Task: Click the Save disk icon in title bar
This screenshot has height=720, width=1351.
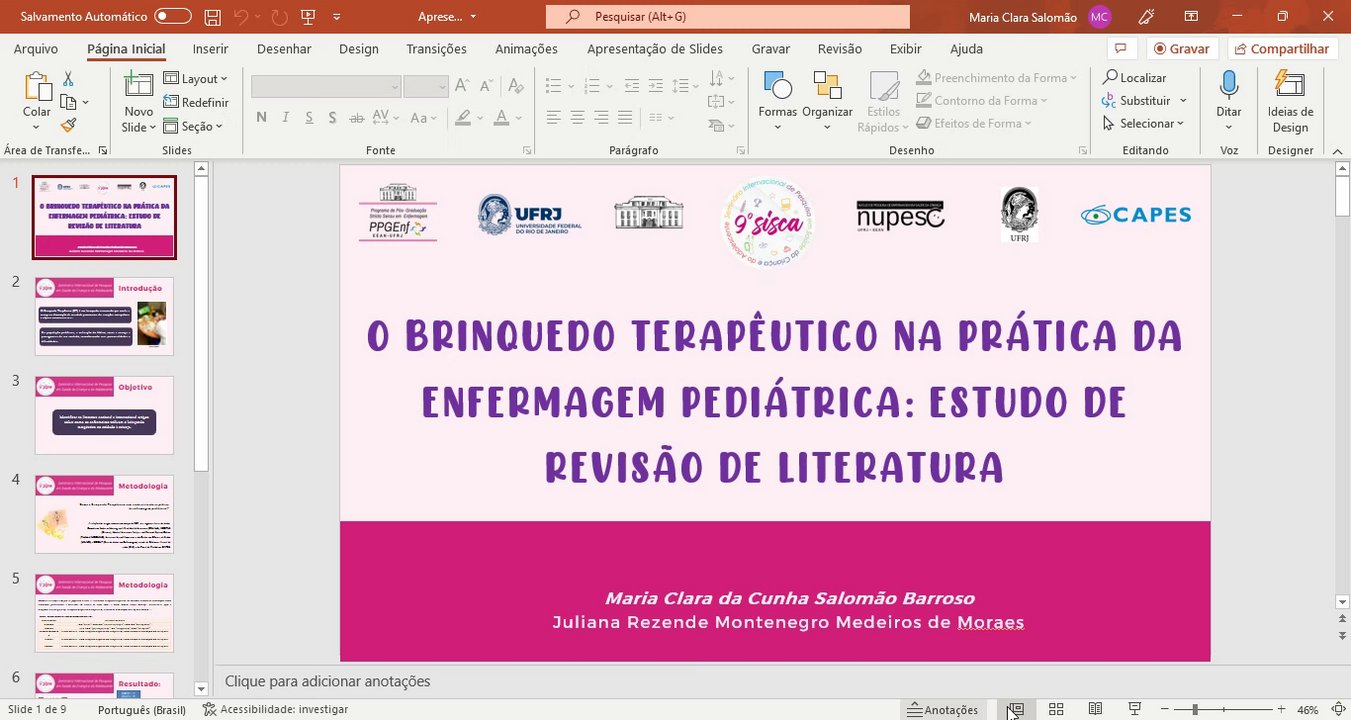Action: coord(212,17)
